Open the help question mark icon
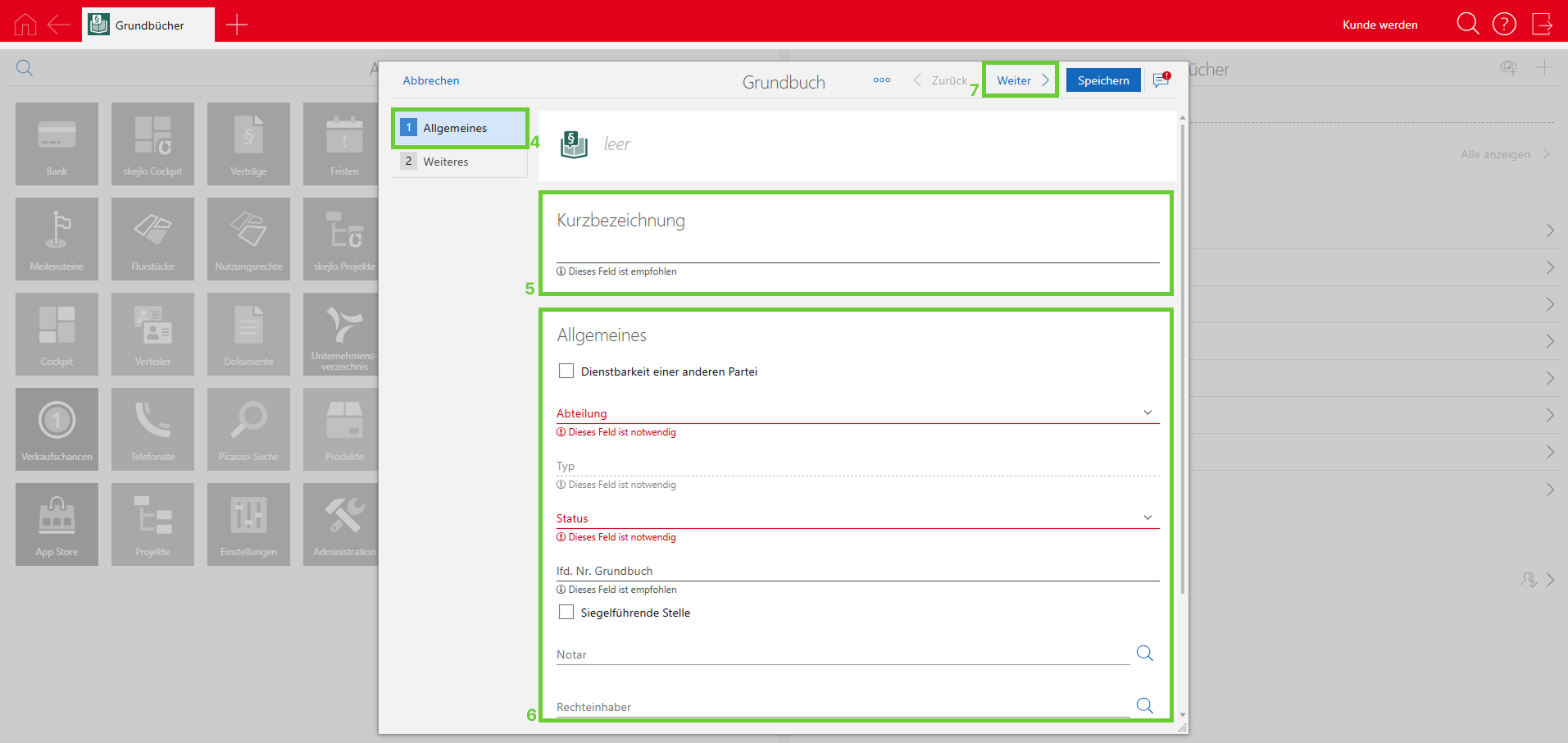1568x743 pixels. tap(1504, 24)
